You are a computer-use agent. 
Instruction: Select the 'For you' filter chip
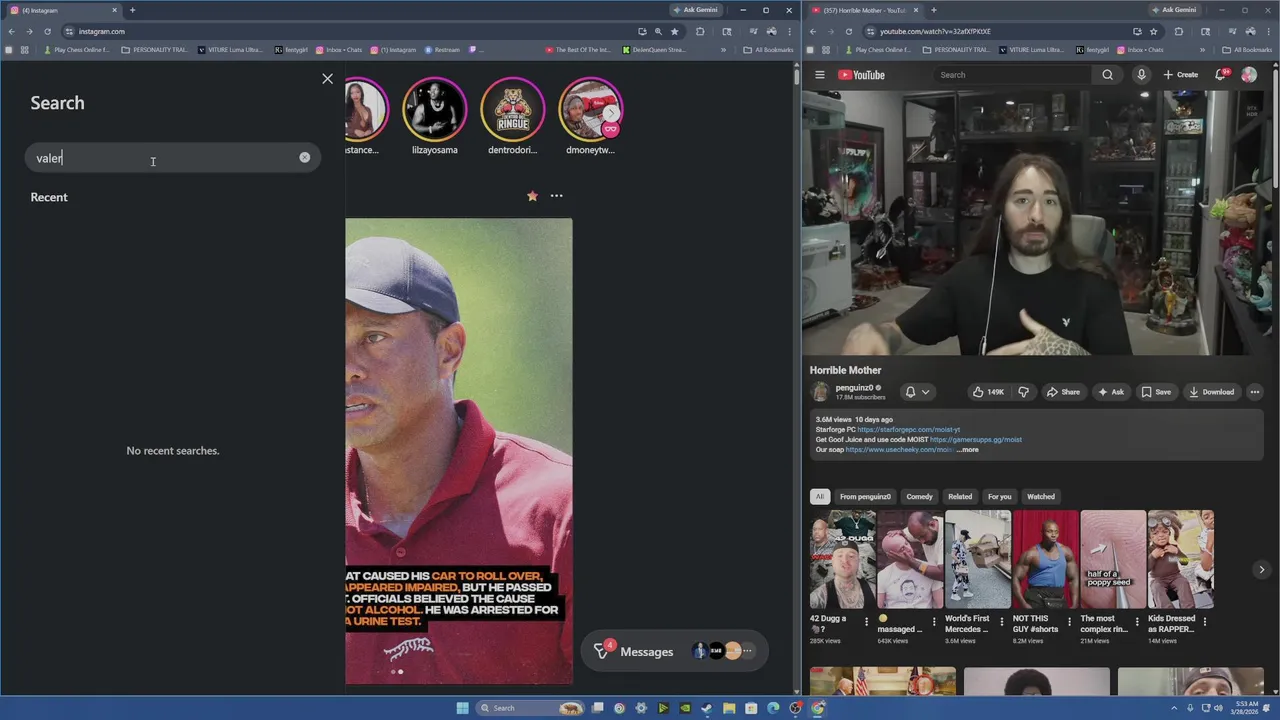coord(999,496)
